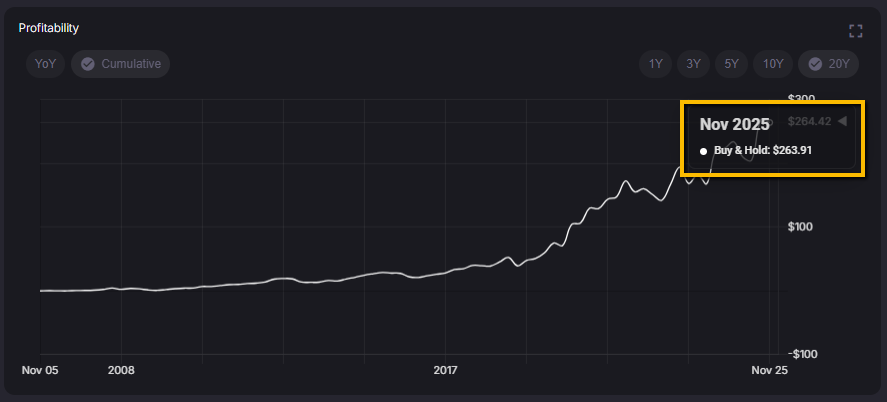Click the Buy & Hold: $263.91 tooltip text
The height and width of the screenshot is (402, 887).
(762, 151)
